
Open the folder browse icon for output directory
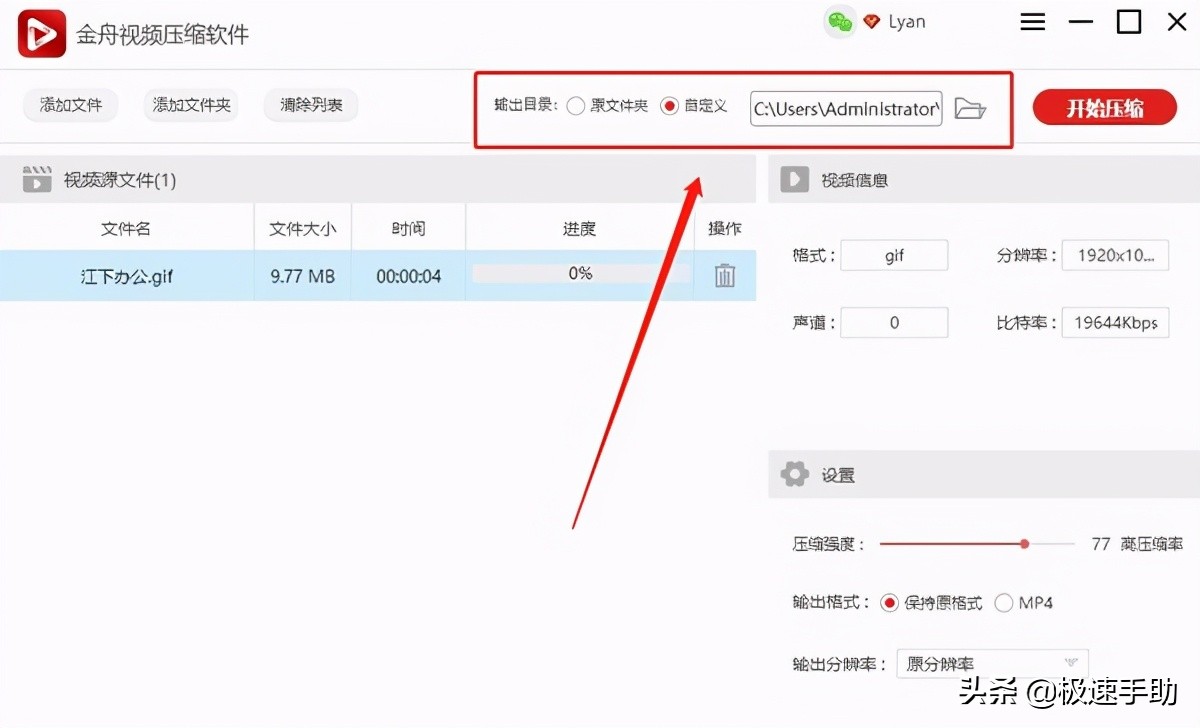pos(969,110)
